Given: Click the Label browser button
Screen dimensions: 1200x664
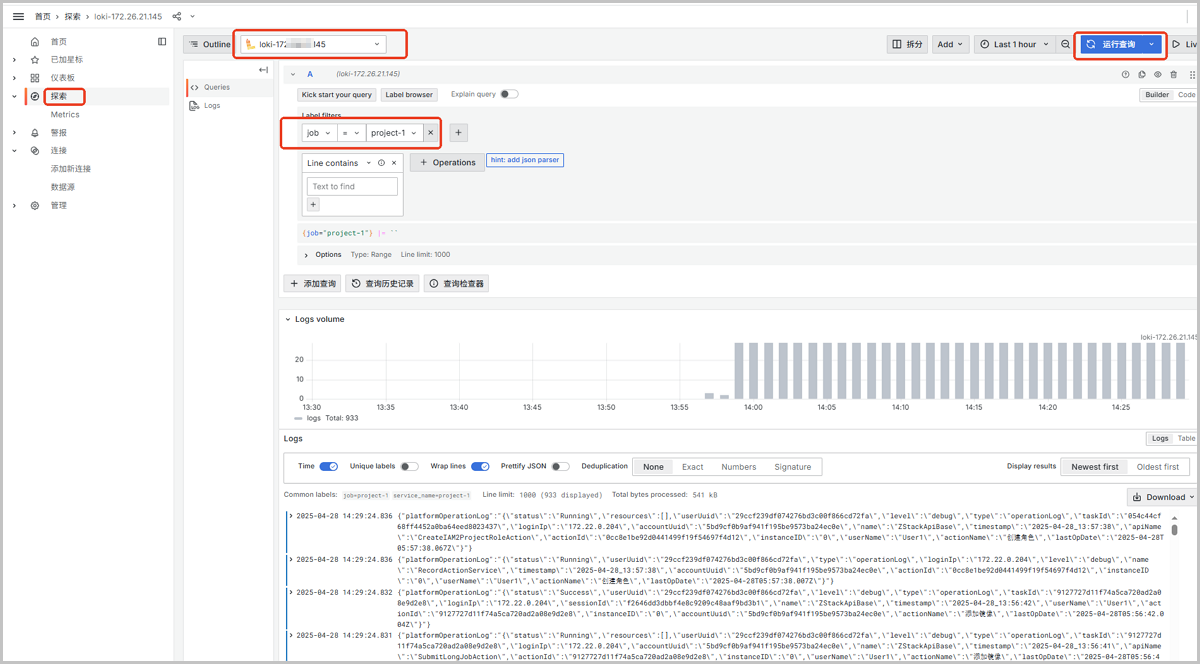Looking at the screenshot, I should 409,95.
